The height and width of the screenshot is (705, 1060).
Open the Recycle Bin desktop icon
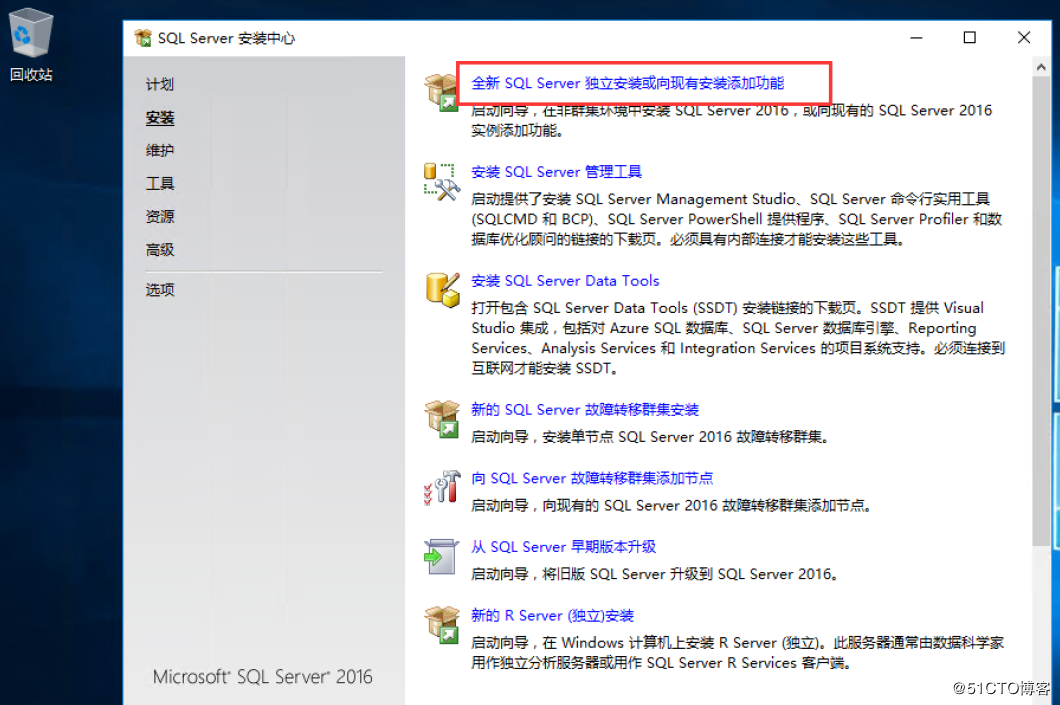30,44
